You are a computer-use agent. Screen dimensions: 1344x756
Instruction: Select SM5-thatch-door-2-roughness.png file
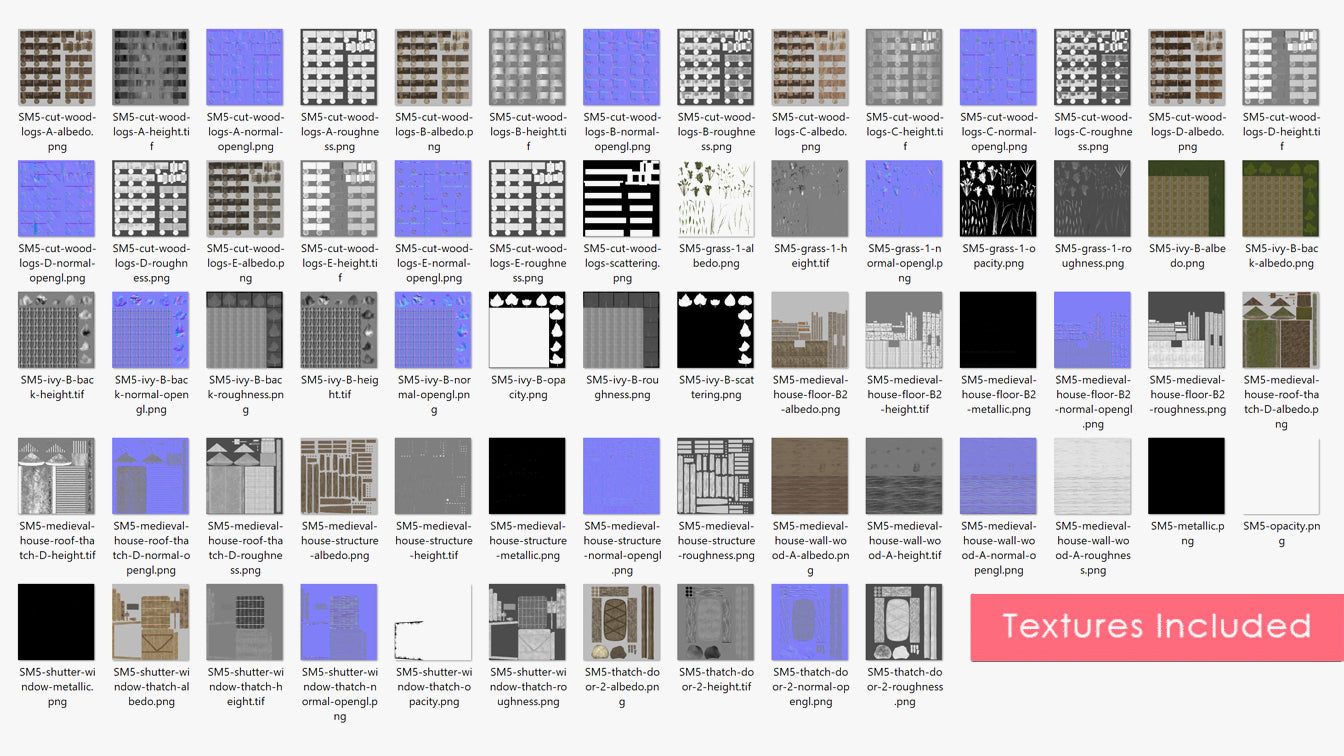904,622
